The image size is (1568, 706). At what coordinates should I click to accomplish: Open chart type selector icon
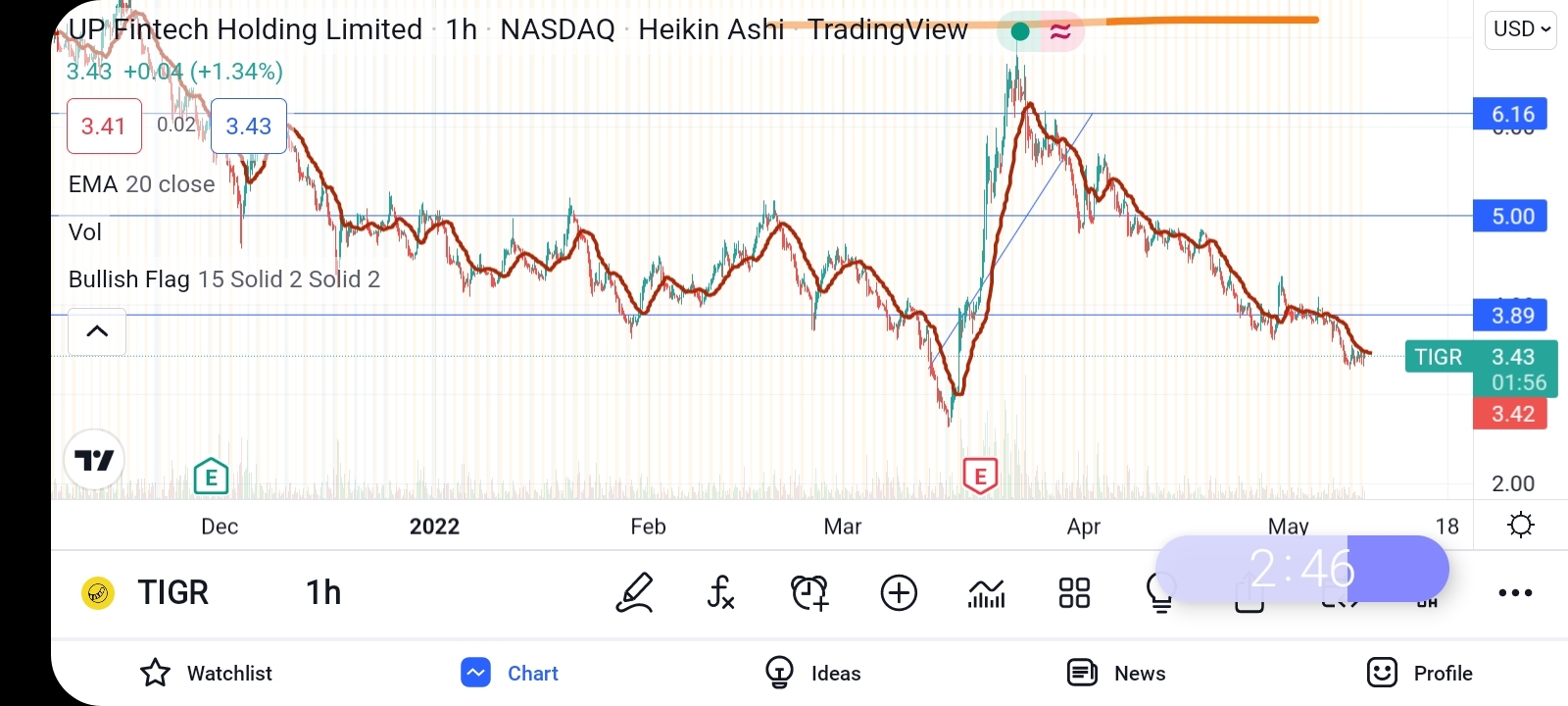986,592
